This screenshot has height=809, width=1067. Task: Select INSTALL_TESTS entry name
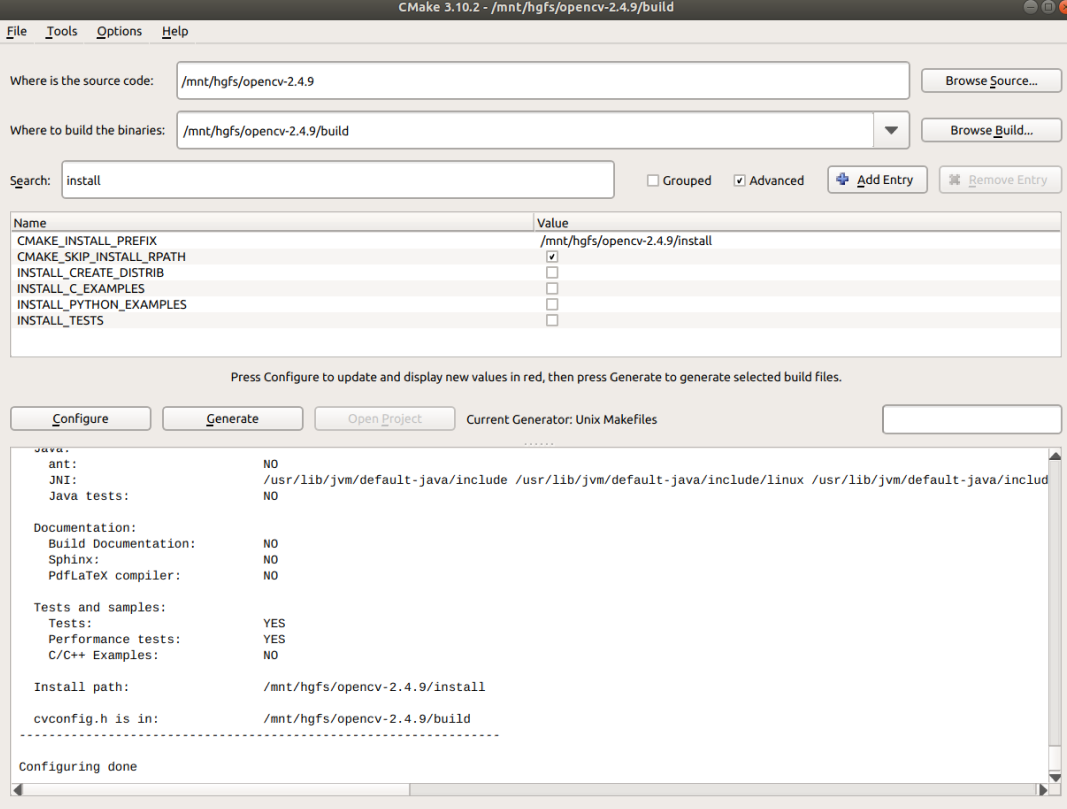click(x=61, y=320)
